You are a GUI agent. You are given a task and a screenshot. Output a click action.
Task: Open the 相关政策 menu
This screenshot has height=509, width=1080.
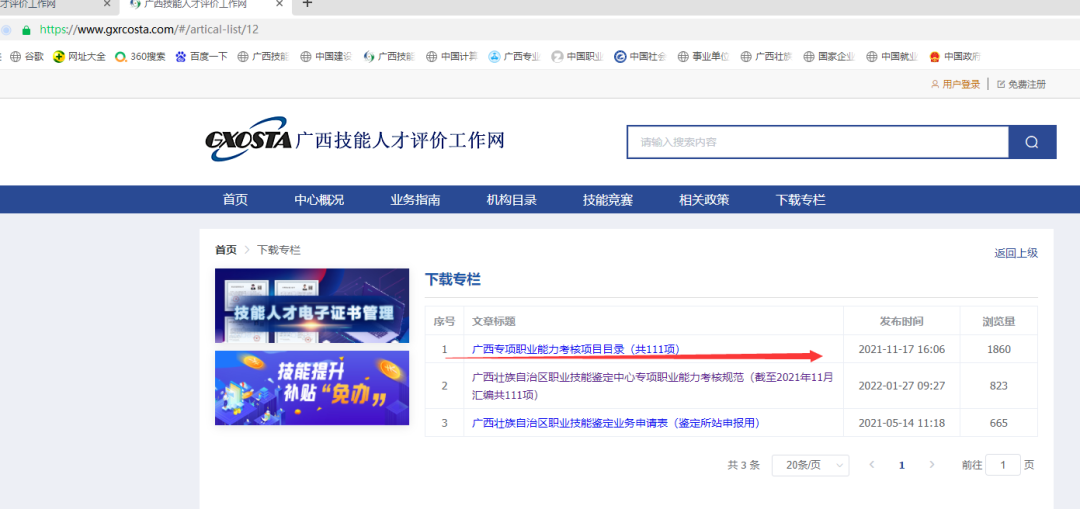[x=704, y=200]
